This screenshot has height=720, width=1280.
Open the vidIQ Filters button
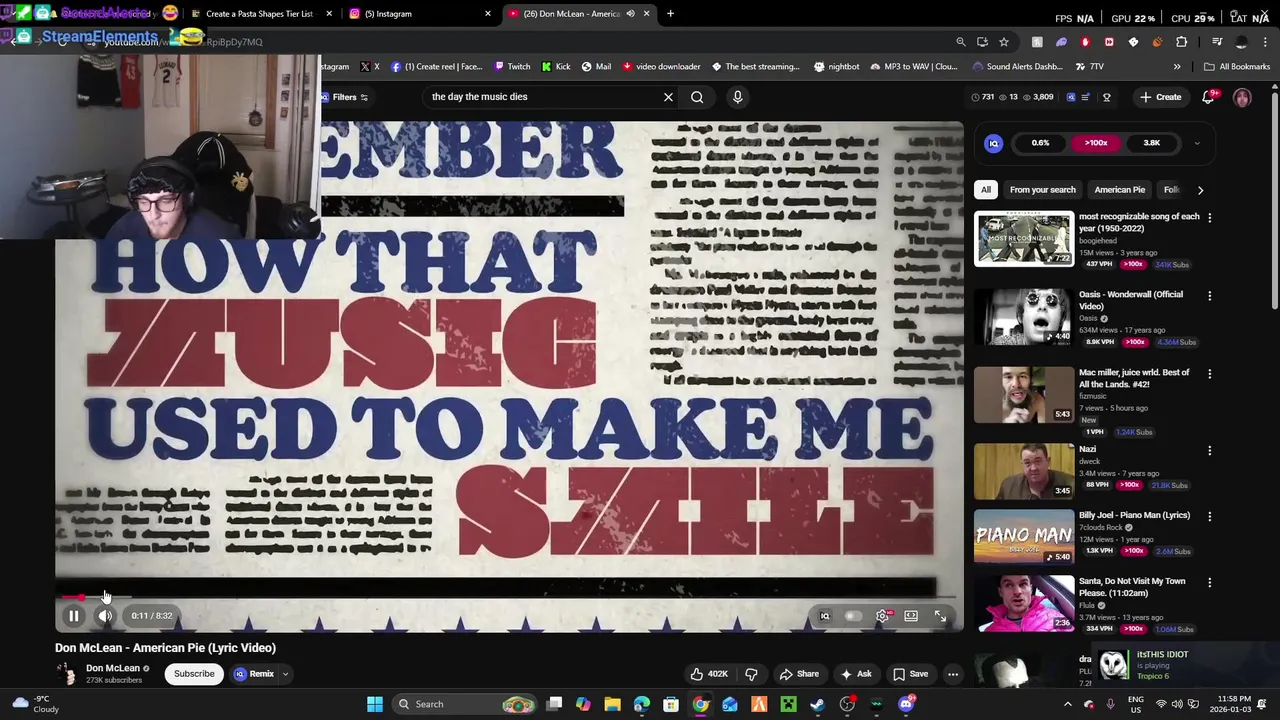pyautogui.click(x=344, y=97)
